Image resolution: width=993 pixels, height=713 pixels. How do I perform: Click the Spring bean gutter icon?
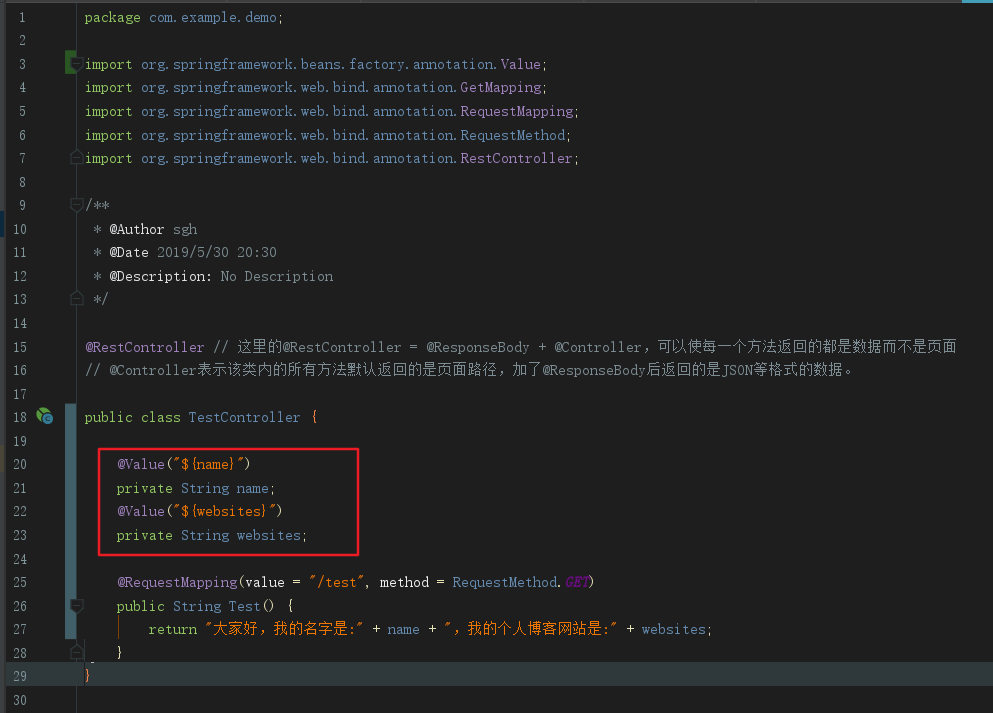pyautogui.click(x=44, y=416)
